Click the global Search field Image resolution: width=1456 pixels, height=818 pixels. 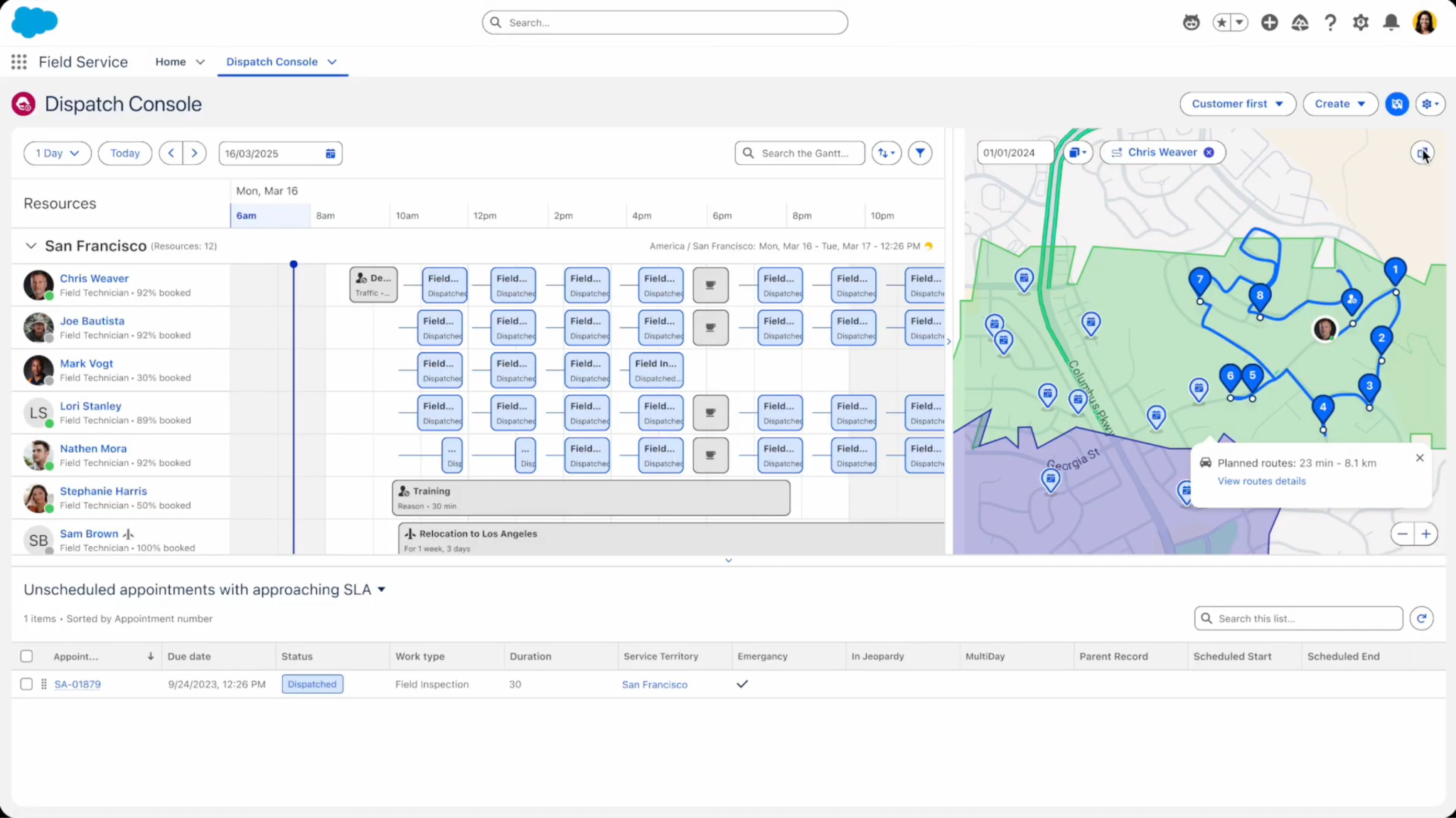665,23
